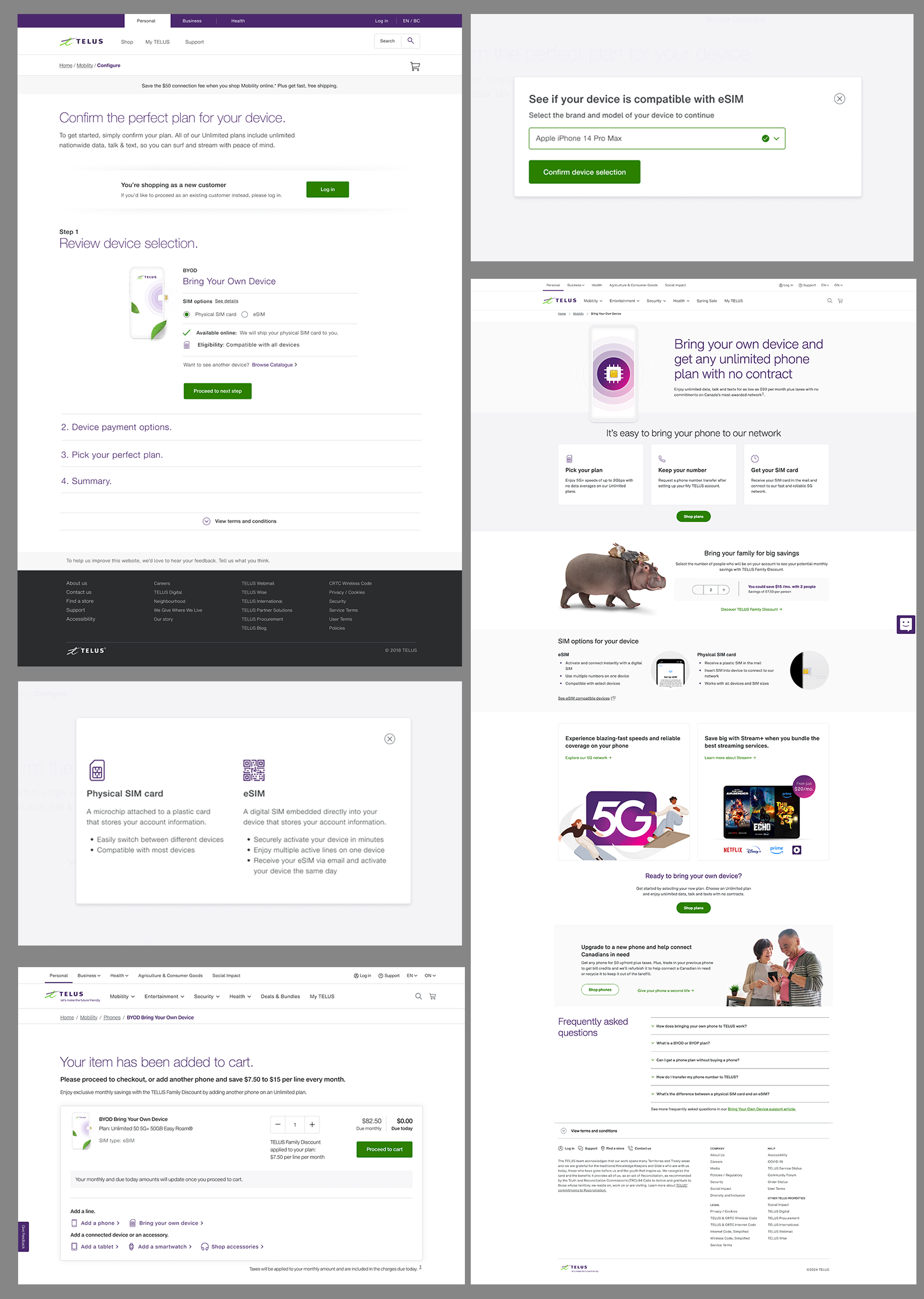Click the green Log in button for new customers
Screen dimensions: 924x1299
coord(328,190)
